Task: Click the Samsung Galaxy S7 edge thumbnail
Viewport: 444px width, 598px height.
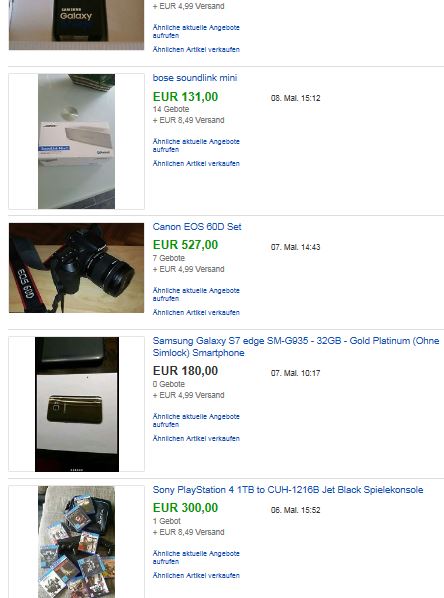Action: click(77, 404)
